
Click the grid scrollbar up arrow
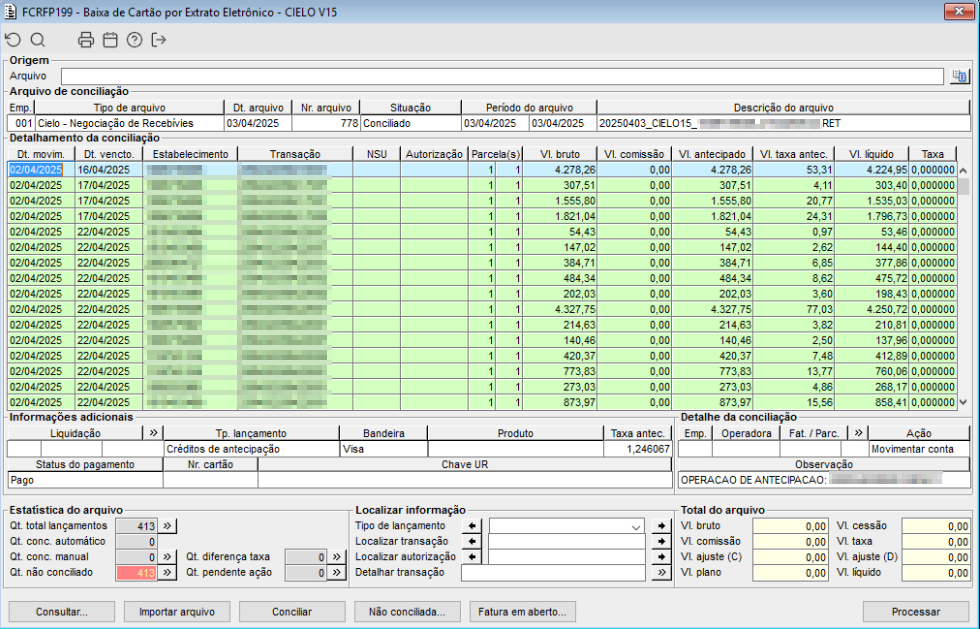(963, 170)
